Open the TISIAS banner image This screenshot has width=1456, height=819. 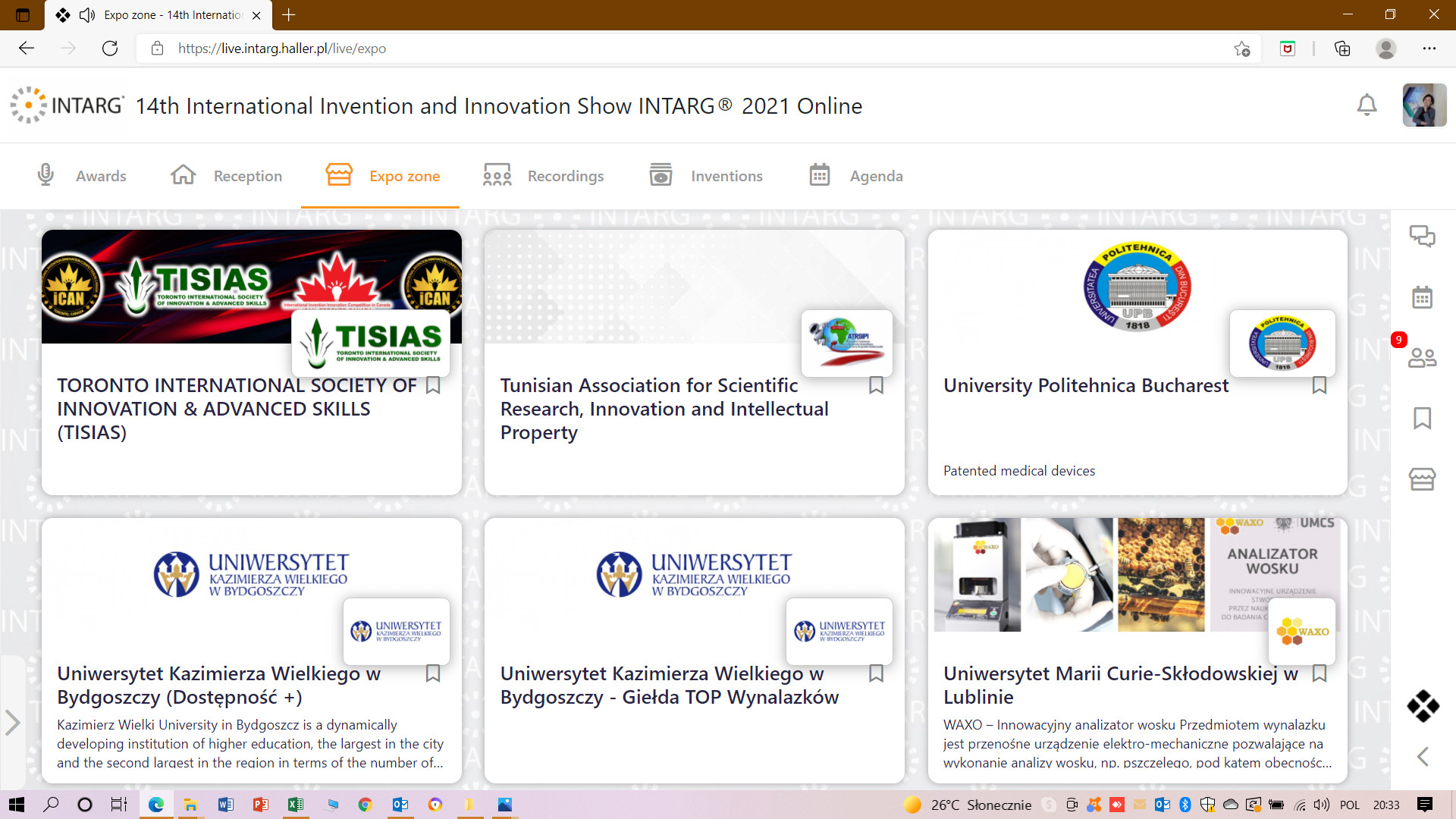pyautogui.click(x=251, y=287)
